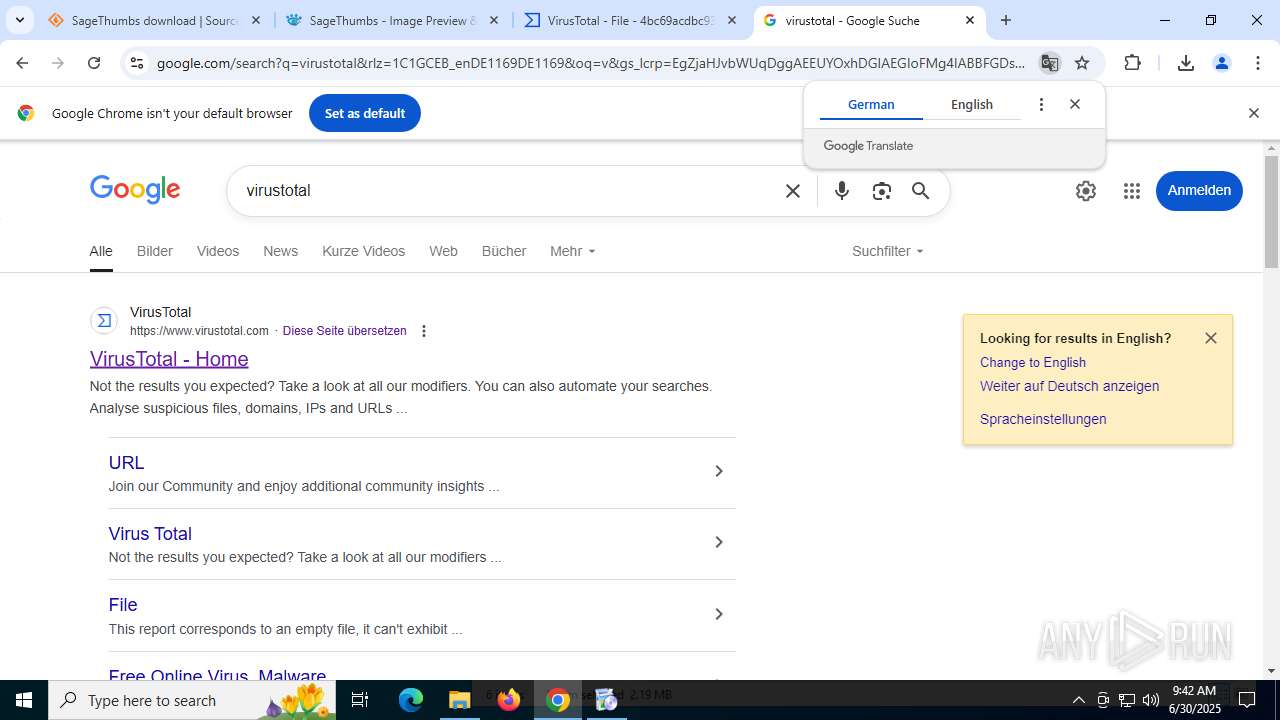Select German in the Translate popup

871,104
